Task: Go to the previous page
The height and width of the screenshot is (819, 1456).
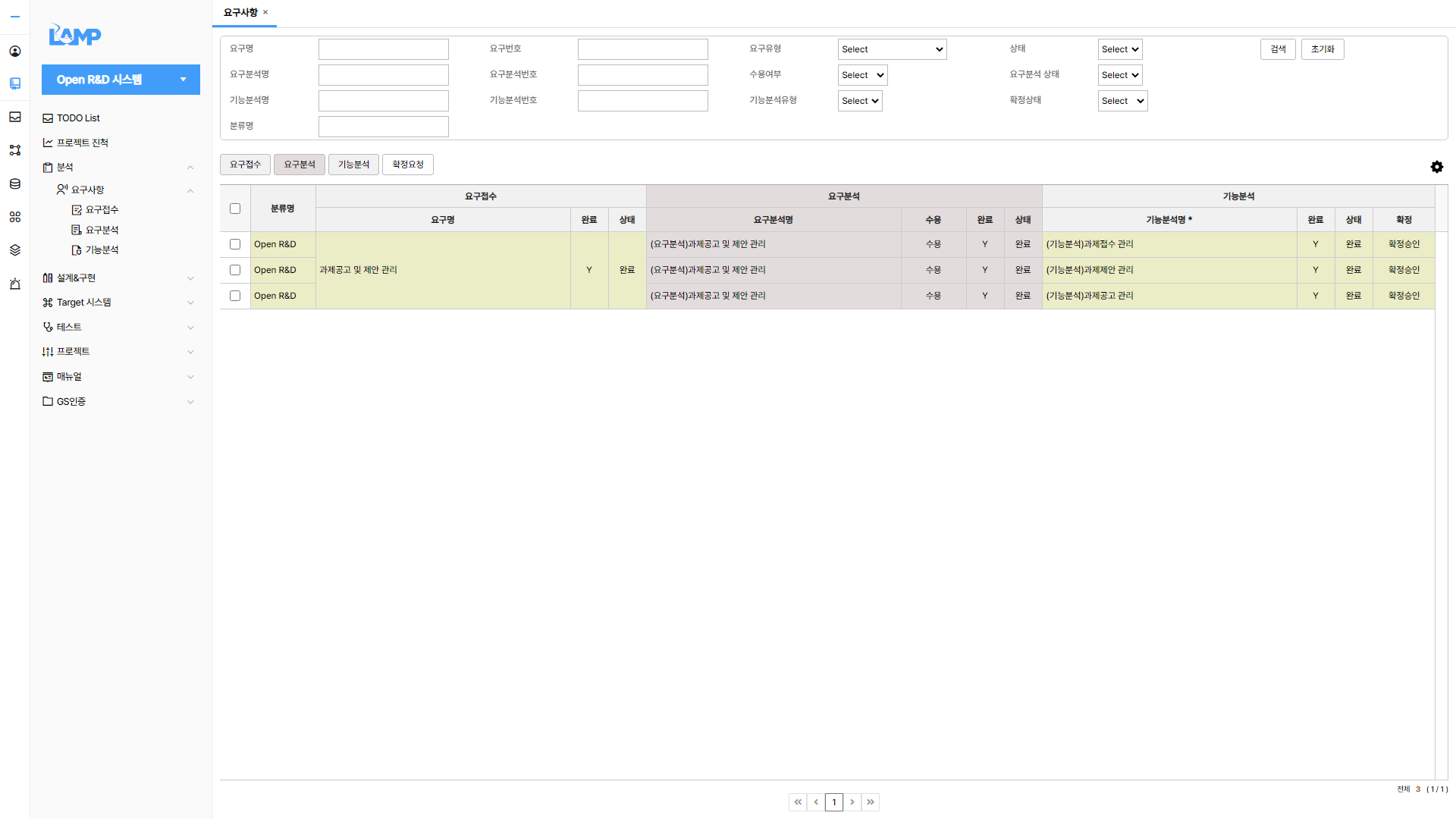Action: click(x=816, y=802)
